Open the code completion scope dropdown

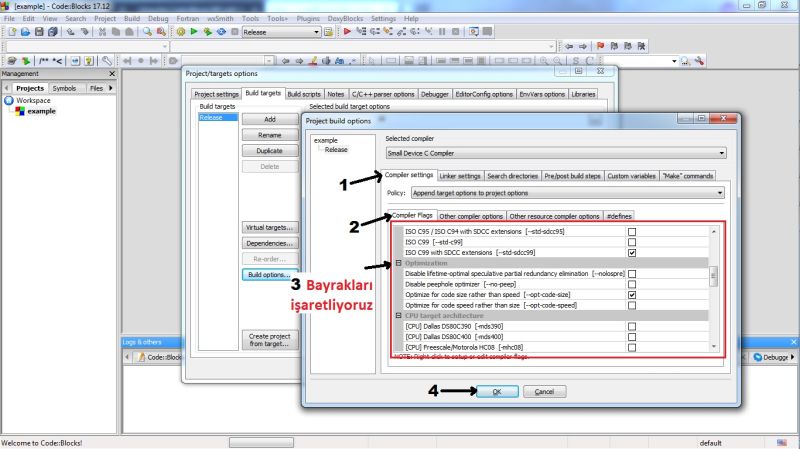[x=165, y=46]
